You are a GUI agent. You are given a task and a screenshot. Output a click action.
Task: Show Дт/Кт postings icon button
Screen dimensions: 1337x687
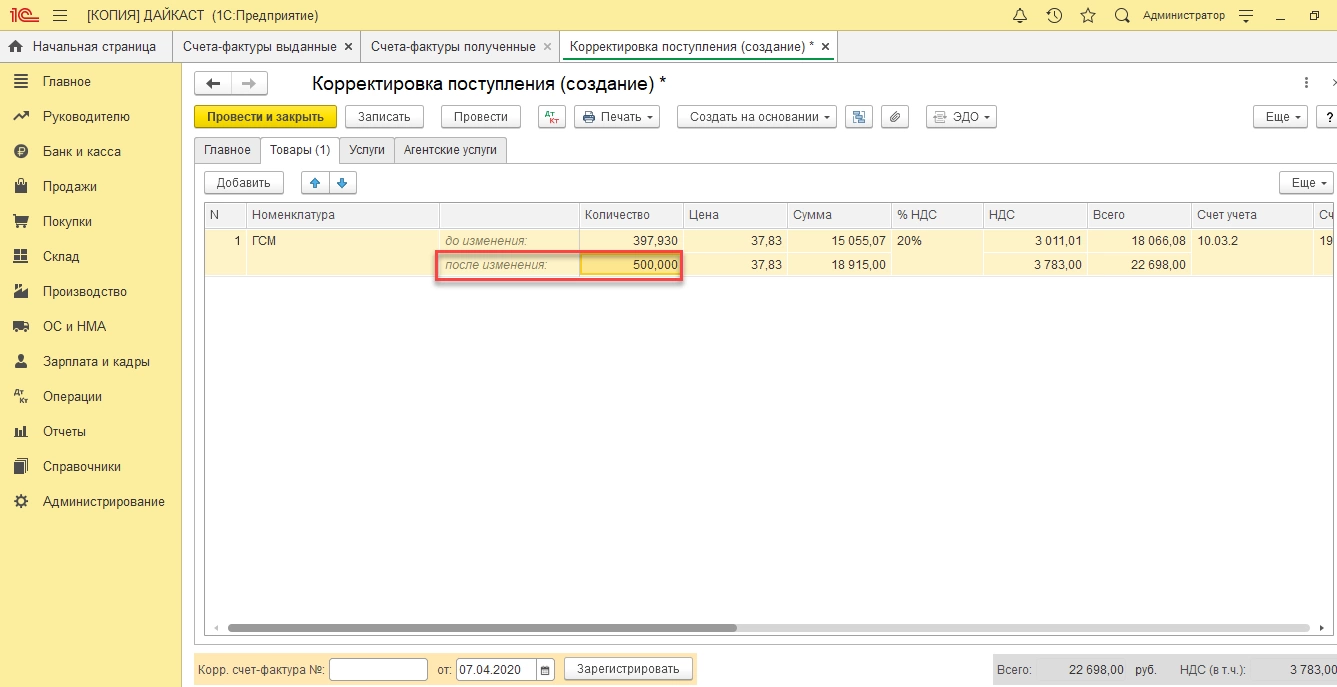click(x=552, y=117)
